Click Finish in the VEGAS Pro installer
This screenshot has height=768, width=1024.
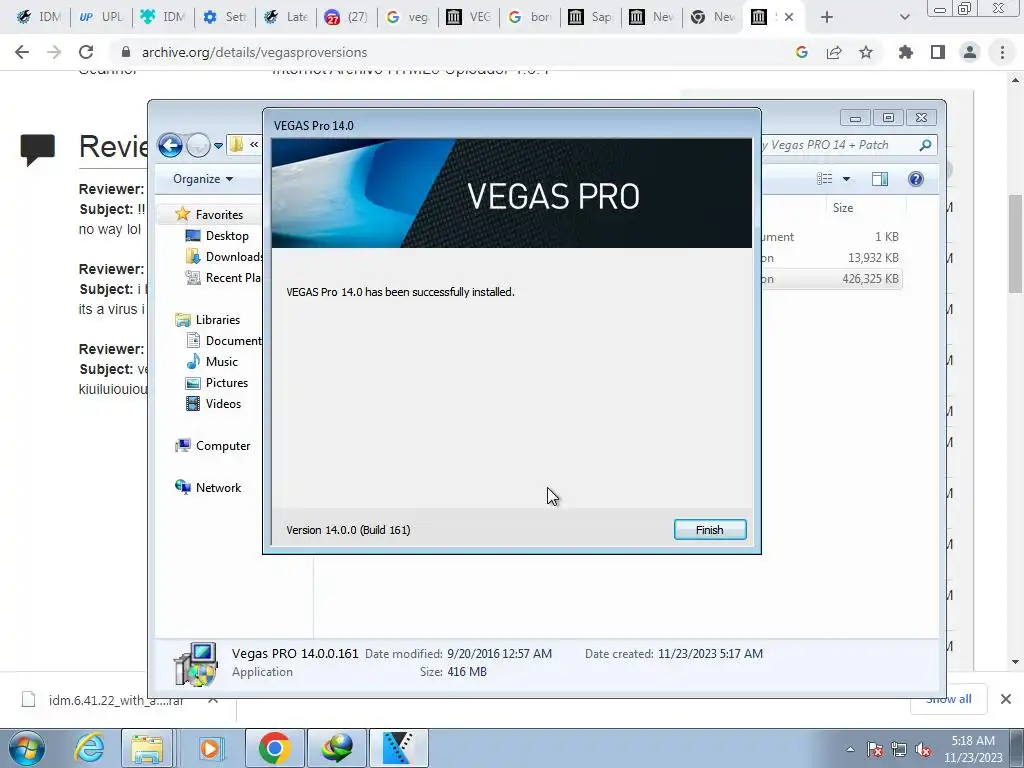point(710,530)
